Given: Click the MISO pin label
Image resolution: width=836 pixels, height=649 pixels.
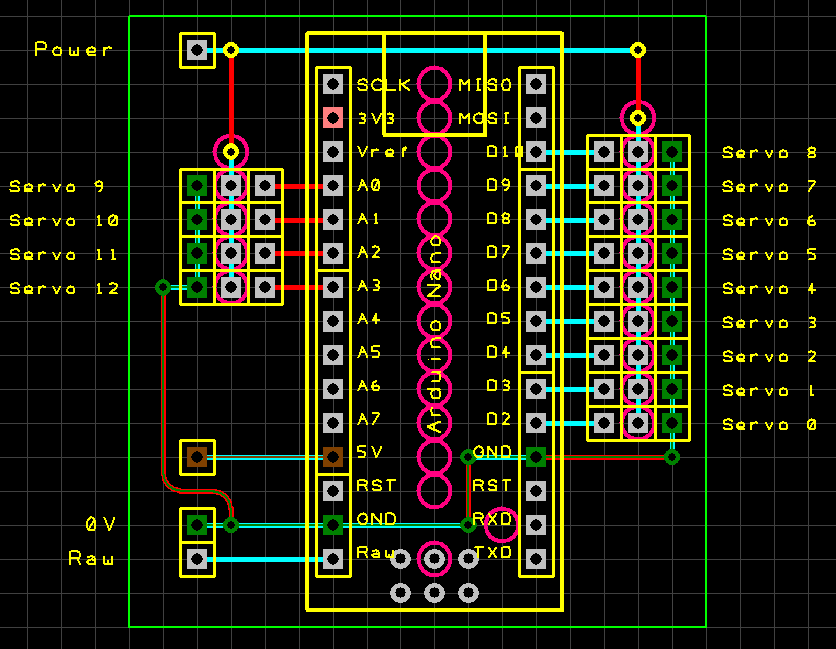Looking at the screenshot, I should tap(485, 85).
